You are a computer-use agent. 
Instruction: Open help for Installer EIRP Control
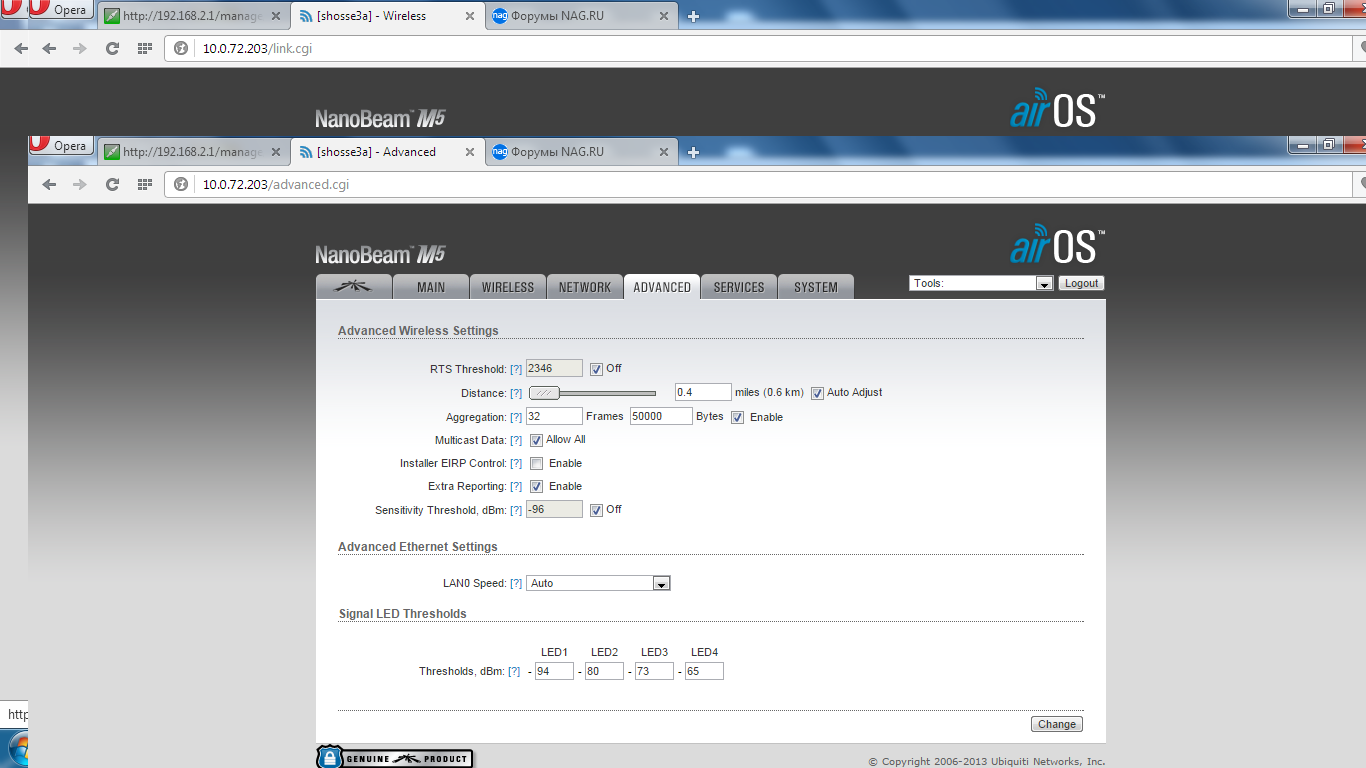[x=516, y=464]
